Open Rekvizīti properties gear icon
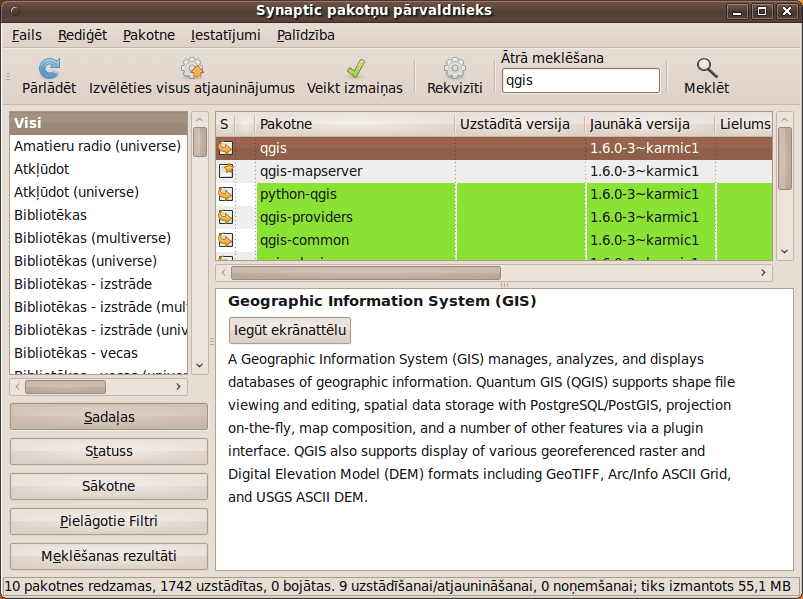 (x=455, y=68)
